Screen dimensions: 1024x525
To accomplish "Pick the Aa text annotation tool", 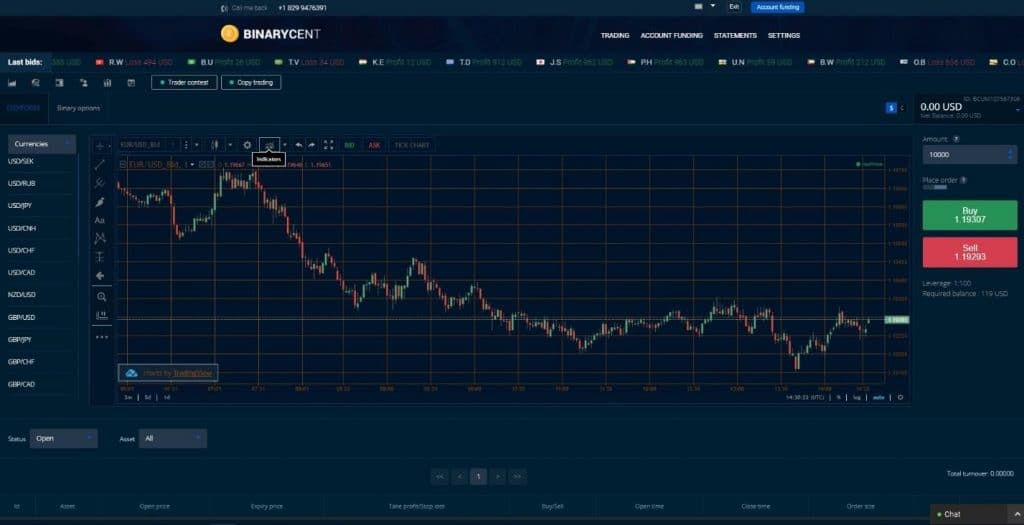I will click(99, 220).
